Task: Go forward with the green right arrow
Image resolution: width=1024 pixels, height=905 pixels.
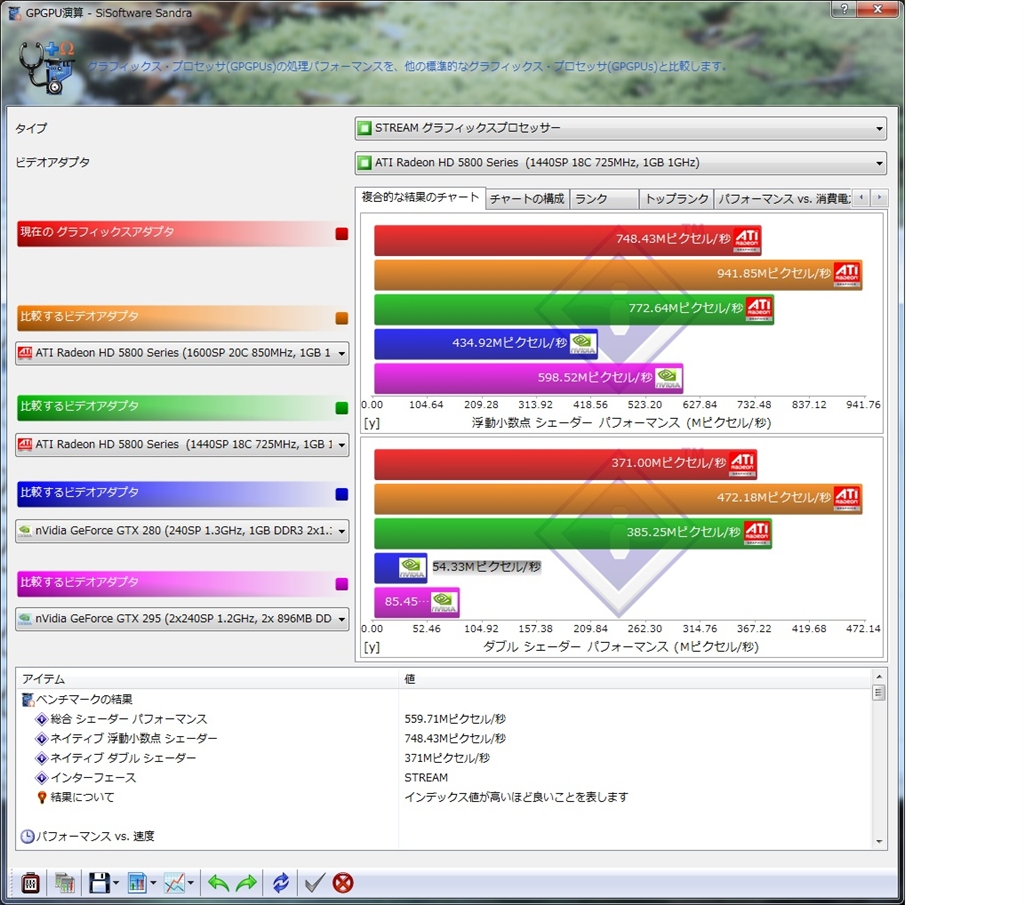Action: [246, 883]
